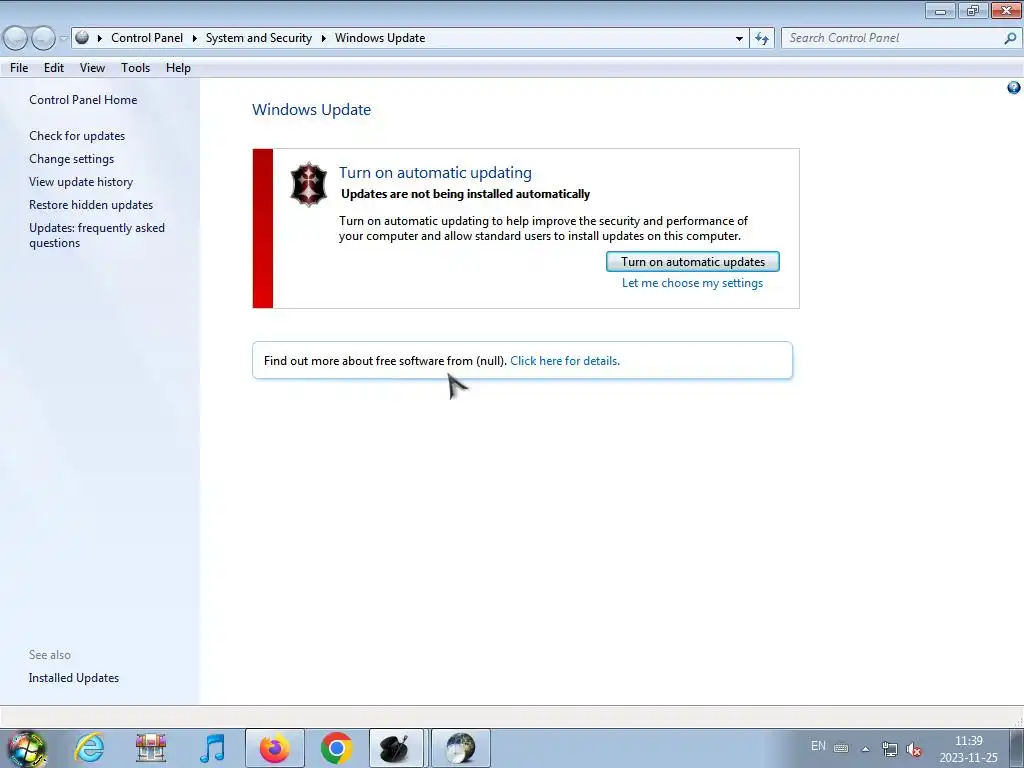Open the pinned library taskbar icon beside Internet Explorer
This screenshot has width=1024, height=768.
tap(151, 748)
